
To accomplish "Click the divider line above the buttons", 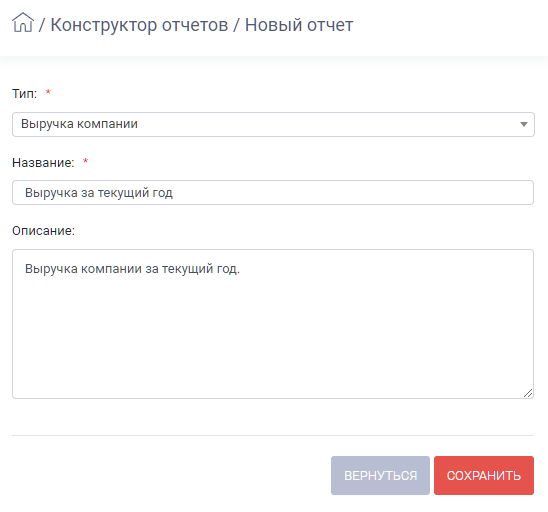I will click(273, 435).
